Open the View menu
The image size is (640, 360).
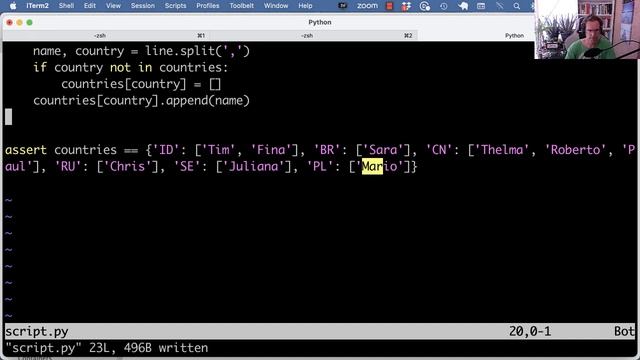[x=113, y=6]
